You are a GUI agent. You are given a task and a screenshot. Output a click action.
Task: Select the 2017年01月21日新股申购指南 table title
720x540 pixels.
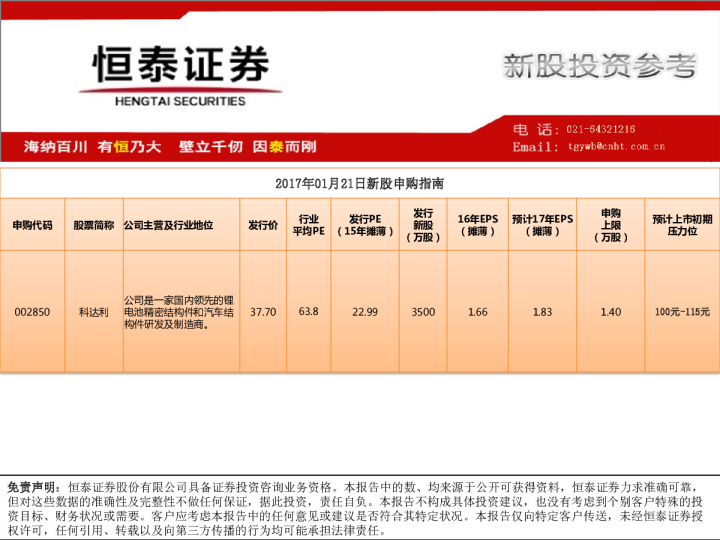tap(359, 184)
